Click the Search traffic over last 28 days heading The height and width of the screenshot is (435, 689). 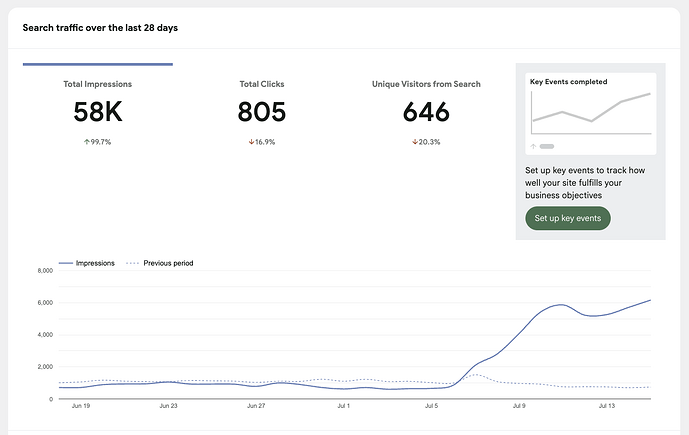coord(100,27)
